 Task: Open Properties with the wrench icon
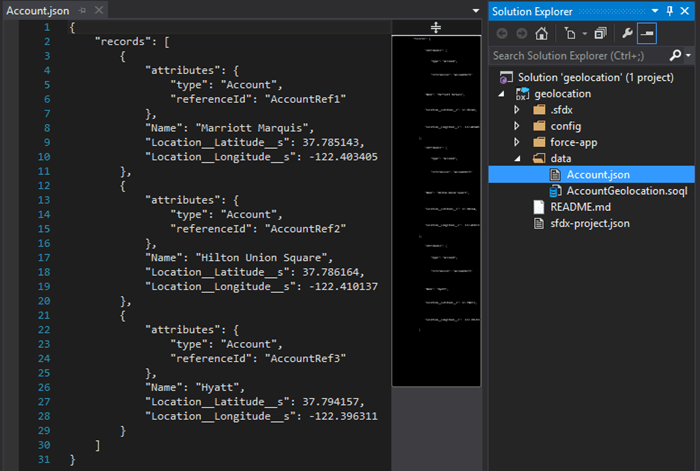pos(627,33)
